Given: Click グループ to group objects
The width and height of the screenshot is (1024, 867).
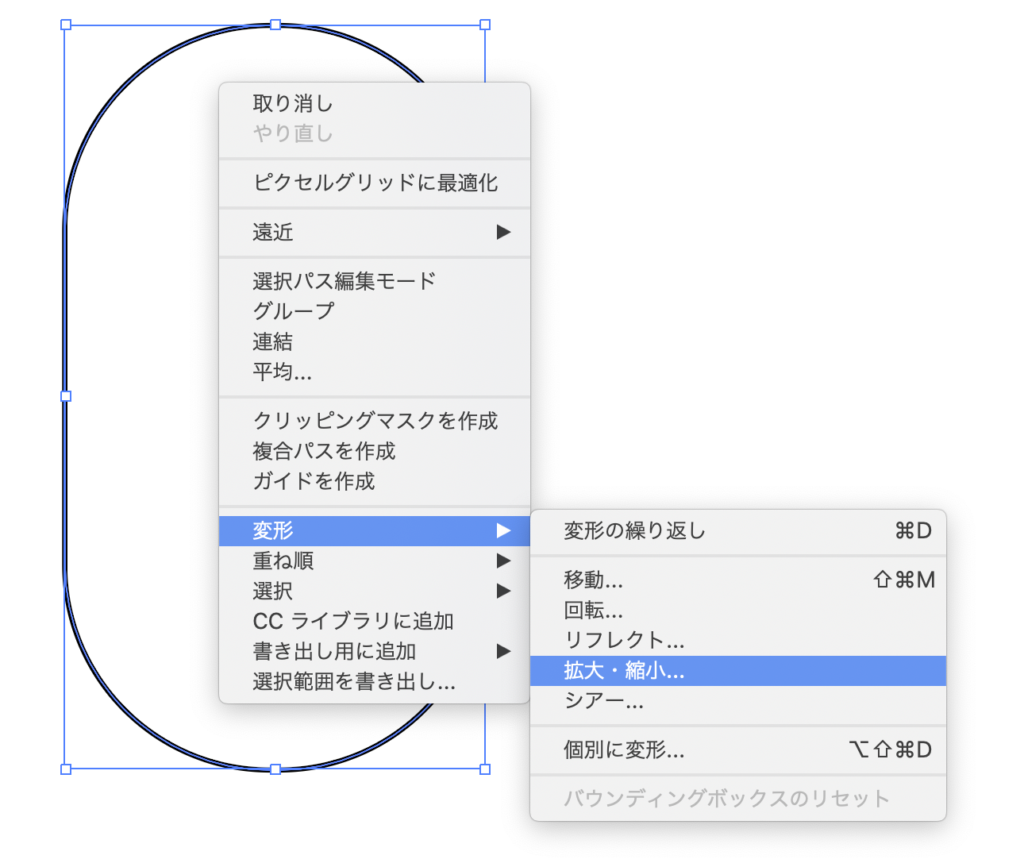Looking at the screenshot, I should point(293,311).
